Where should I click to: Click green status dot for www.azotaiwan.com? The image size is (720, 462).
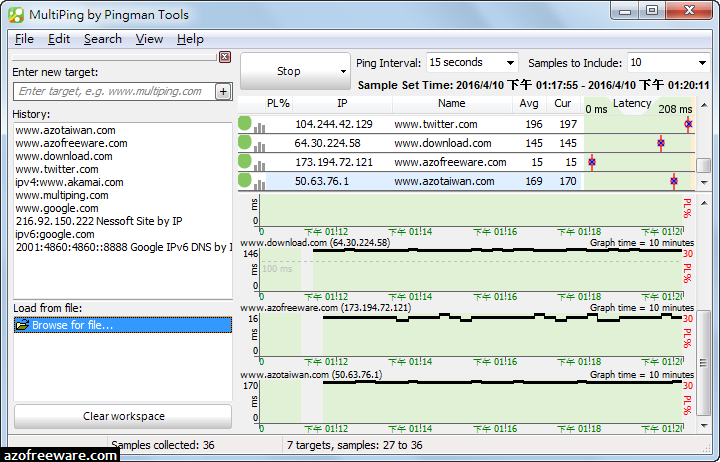click(x=245, y=180)
